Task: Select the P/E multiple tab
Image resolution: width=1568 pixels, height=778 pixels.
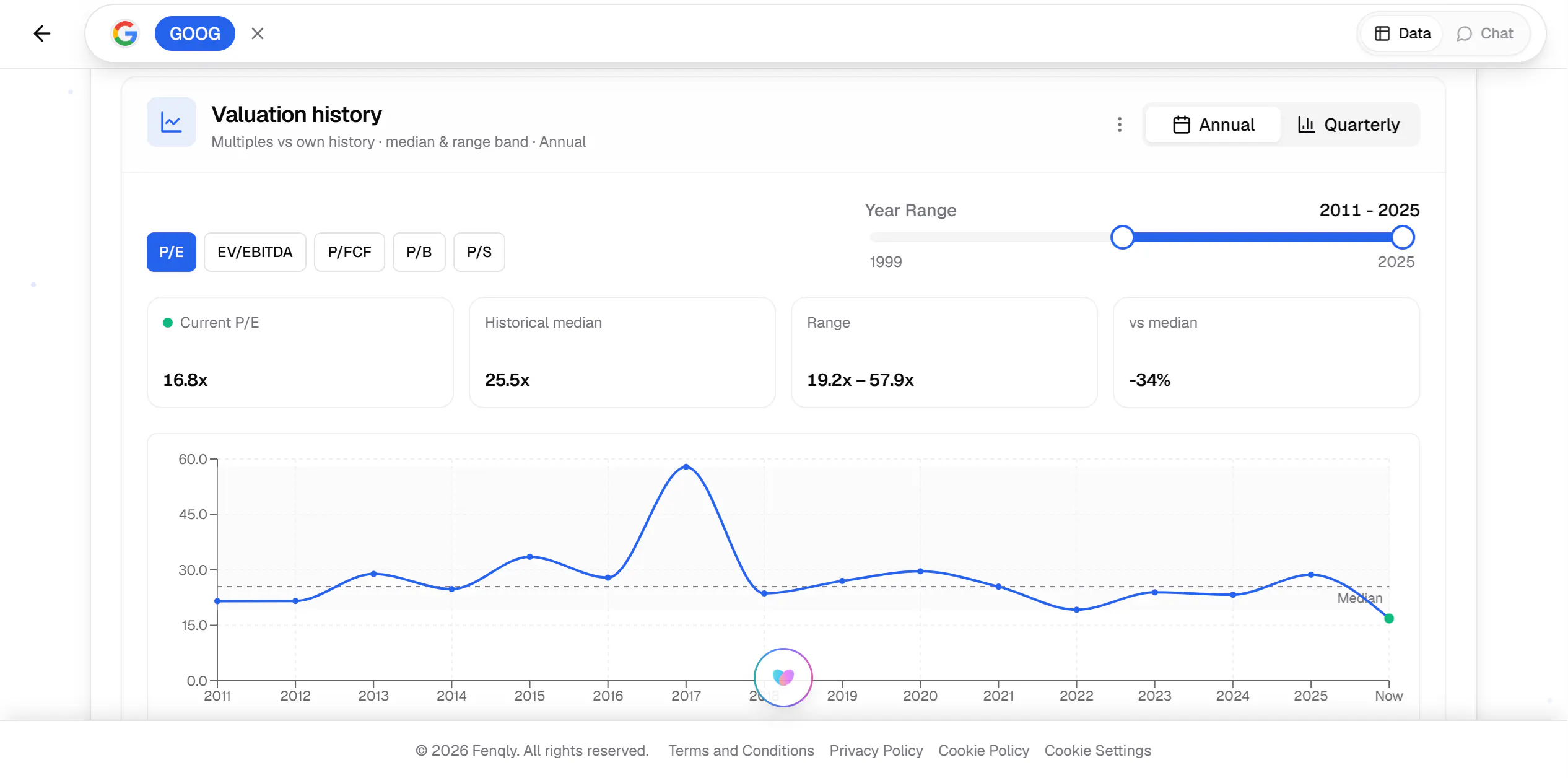Action: click(172, 252)
